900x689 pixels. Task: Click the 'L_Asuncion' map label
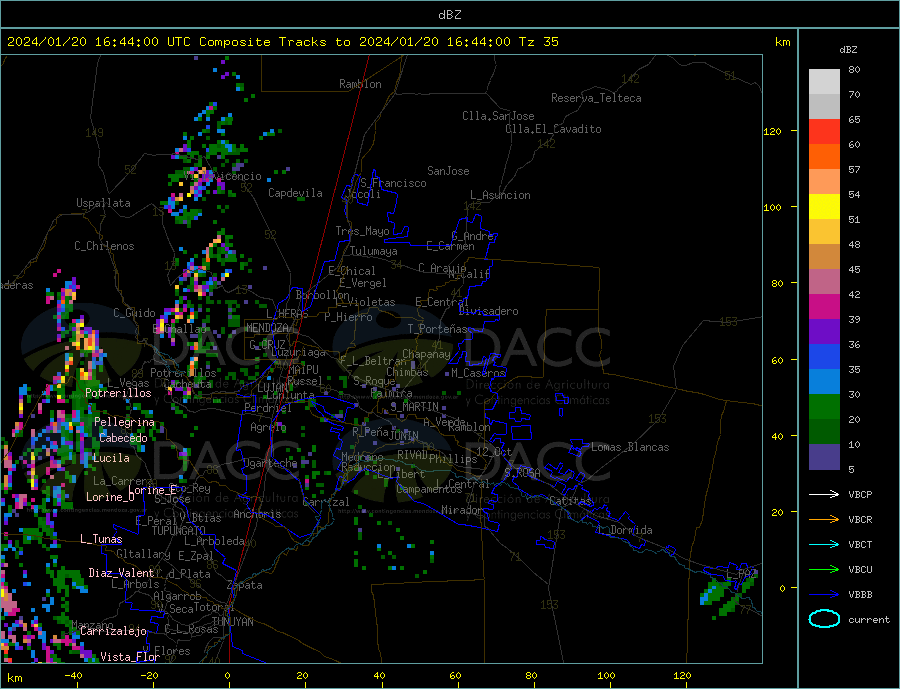coord(500,195)
